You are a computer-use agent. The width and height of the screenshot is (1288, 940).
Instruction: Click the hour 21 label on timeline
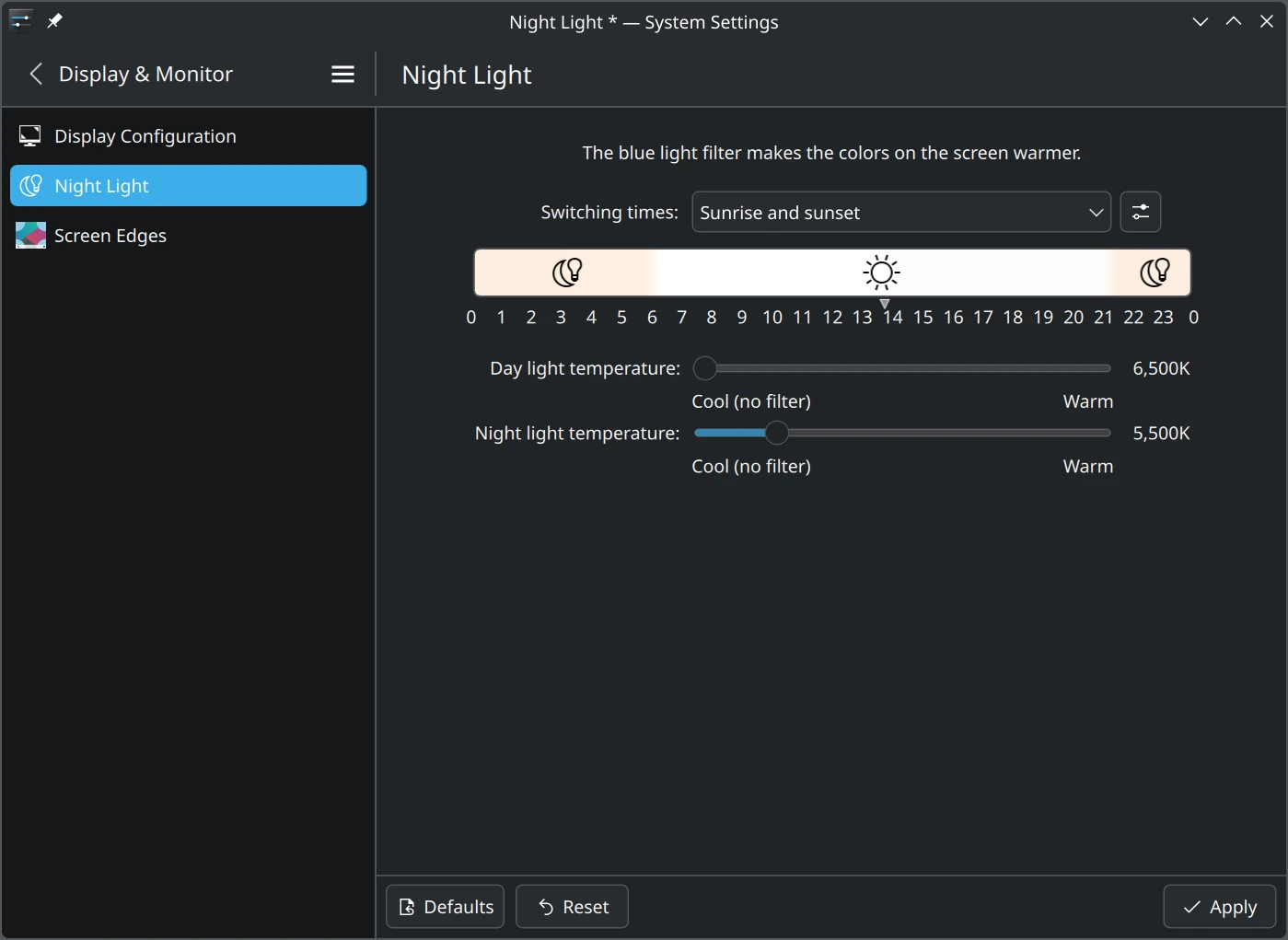tap(1103, 317)
